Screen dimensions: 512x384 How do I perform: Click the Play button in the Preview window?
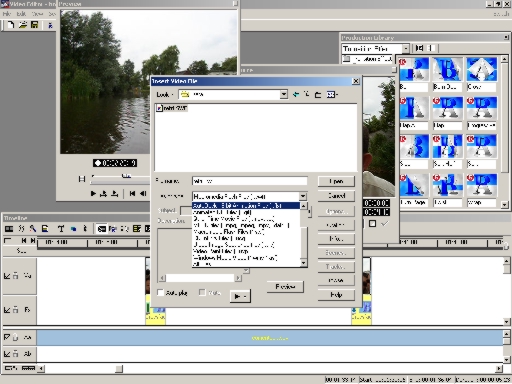pyautogui.click(x=93, y=193)
